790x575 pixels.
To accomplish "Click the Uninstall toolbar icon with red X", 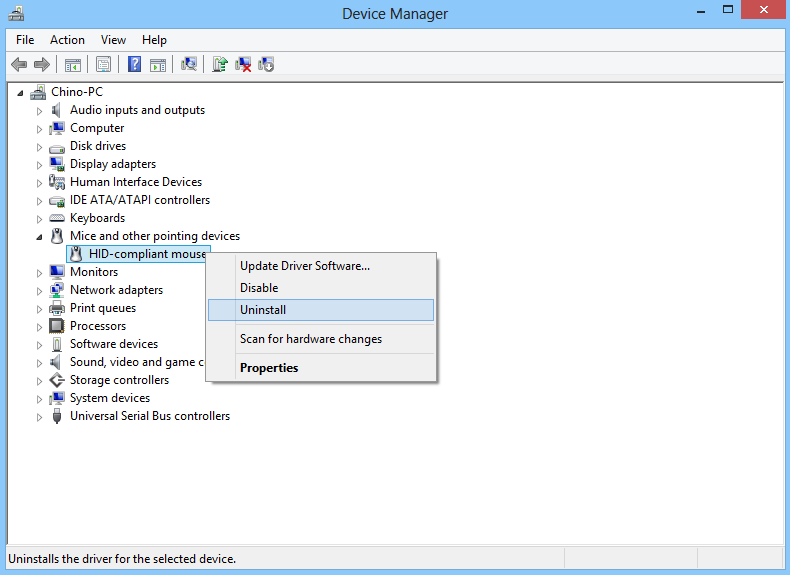I will tap(243, 65).
